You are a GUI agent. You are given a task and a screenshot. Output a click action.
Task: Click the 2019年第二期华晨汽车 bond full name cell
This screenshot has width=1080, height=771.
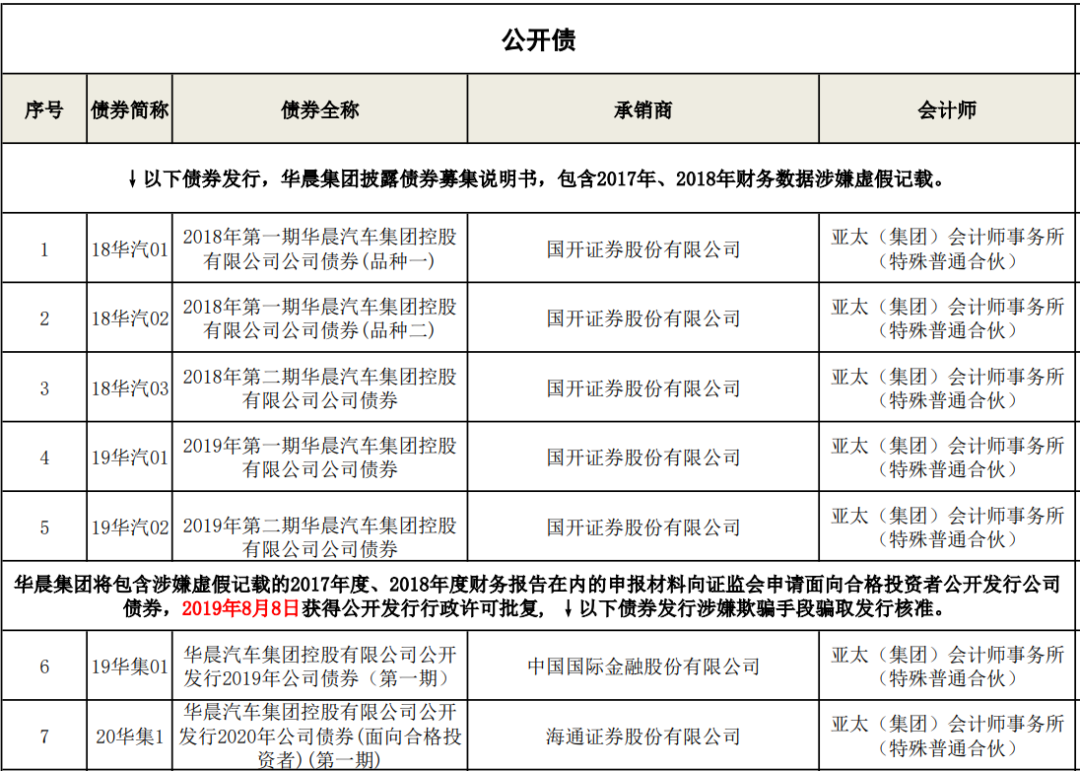(320, 537)
